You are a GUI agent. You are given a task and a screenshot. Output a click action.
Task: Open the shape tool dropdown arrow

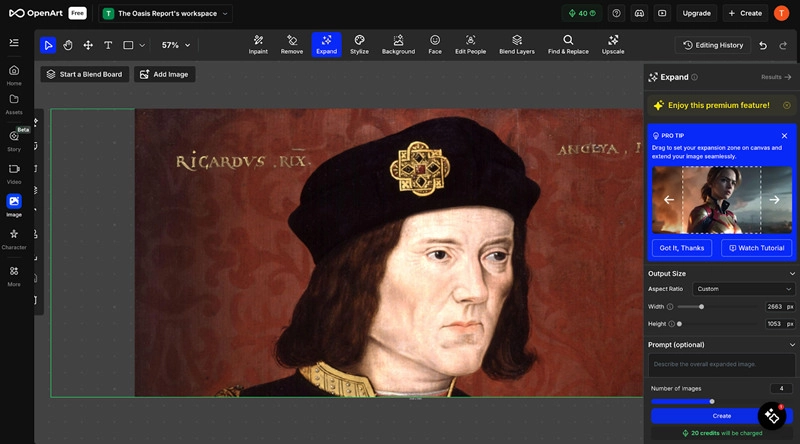[x=142, y=45]
